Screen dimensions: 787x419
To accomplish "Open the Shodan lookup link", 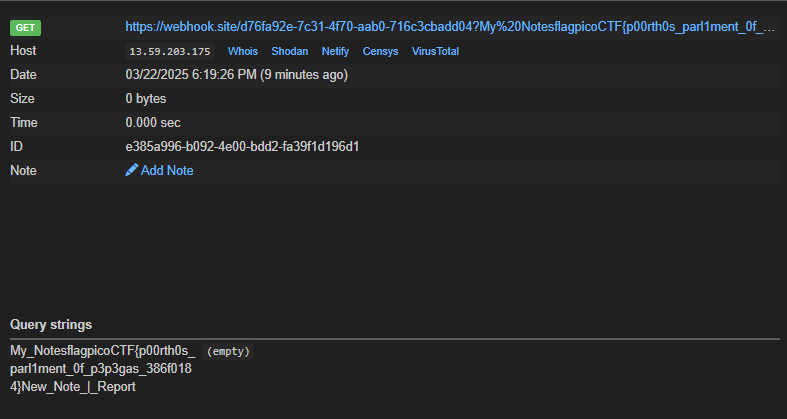I will pos(290,51).
